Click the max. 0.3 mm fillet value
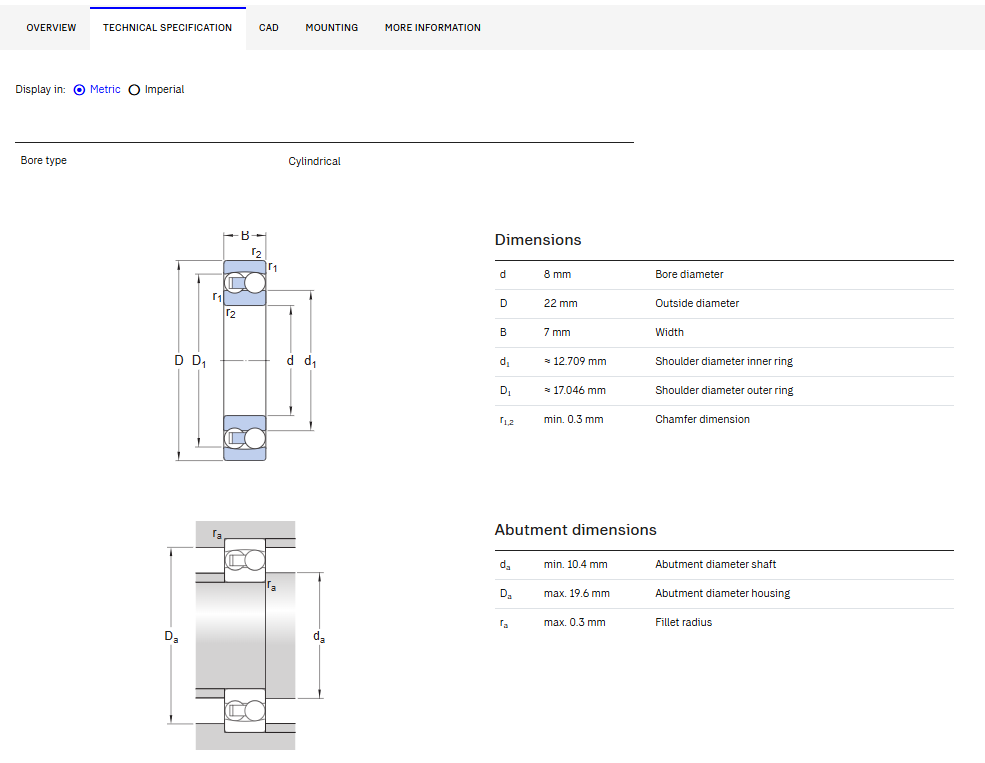Image resolution: width=985 pixels, height=763 pixels. pyautogui.click(x=574, y=622)
